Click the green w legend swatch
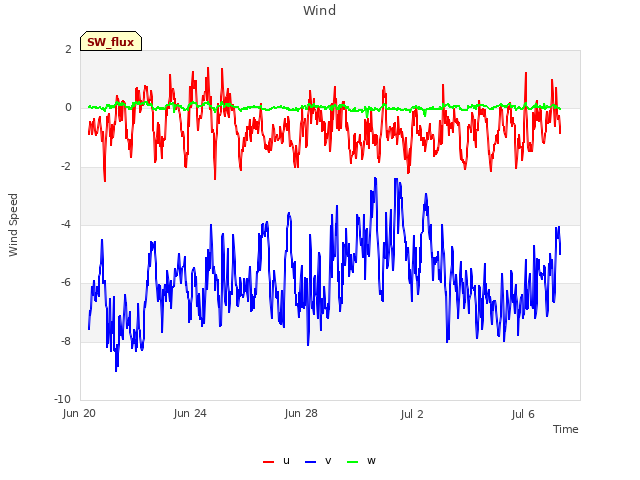This screenshot has width=640, height=480. 352,462
